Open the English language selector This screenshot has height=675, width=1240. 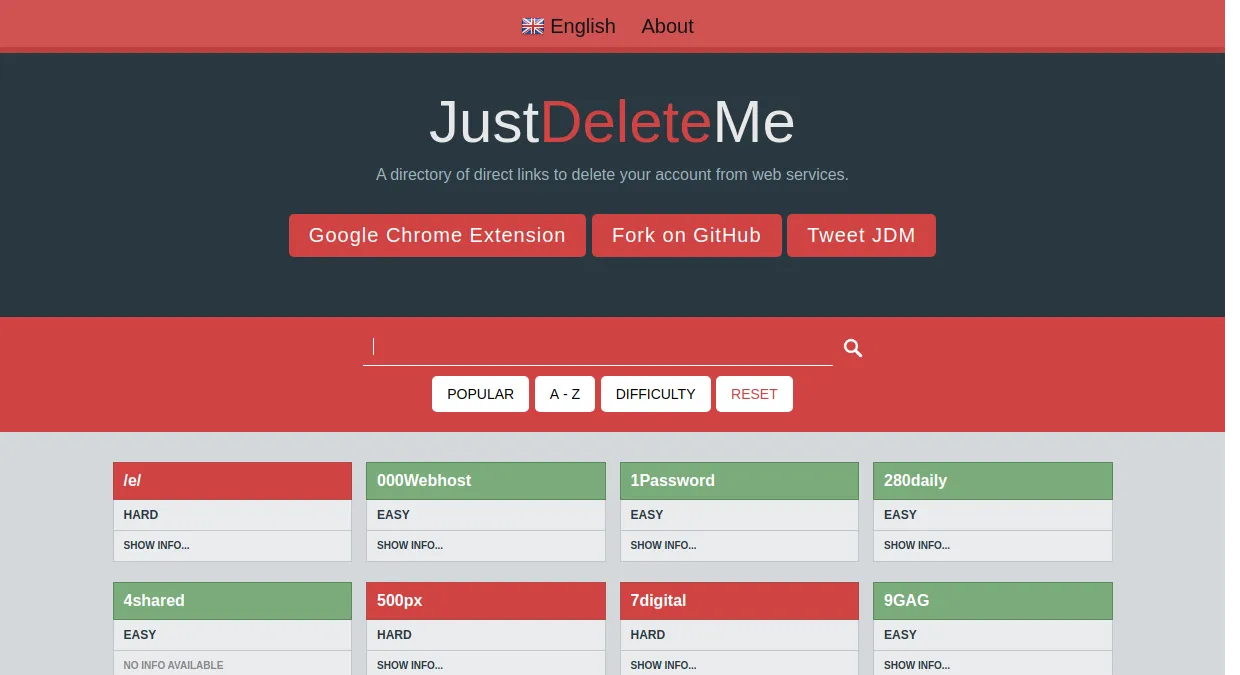[x=569, y=26]
